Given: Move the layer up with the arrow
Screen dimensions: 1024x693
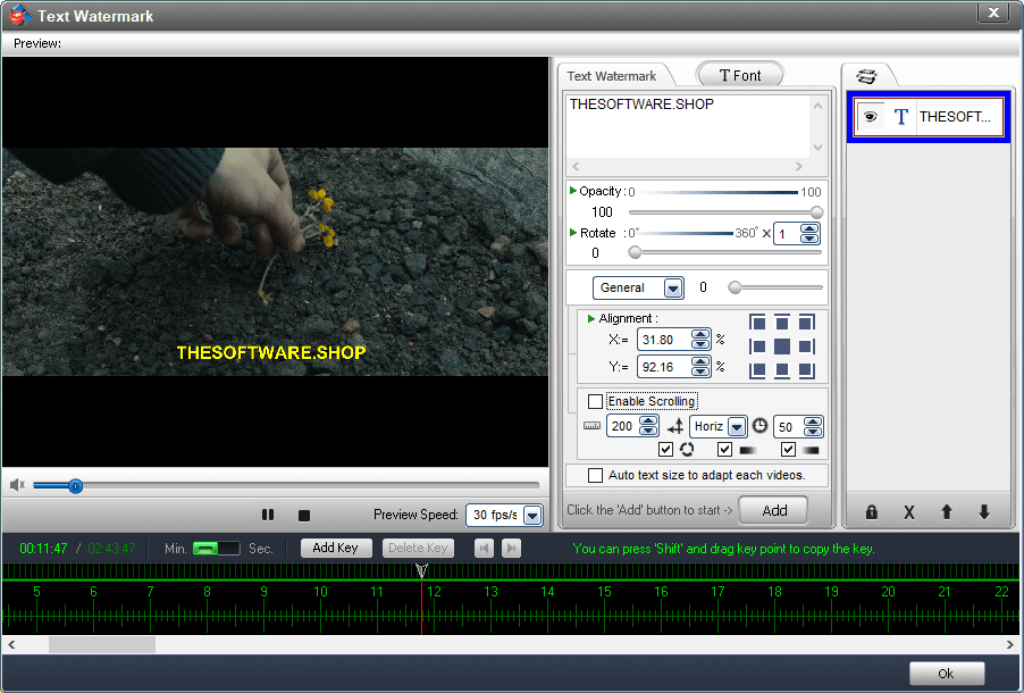Looking at the screenshot, I should (946, 512).
